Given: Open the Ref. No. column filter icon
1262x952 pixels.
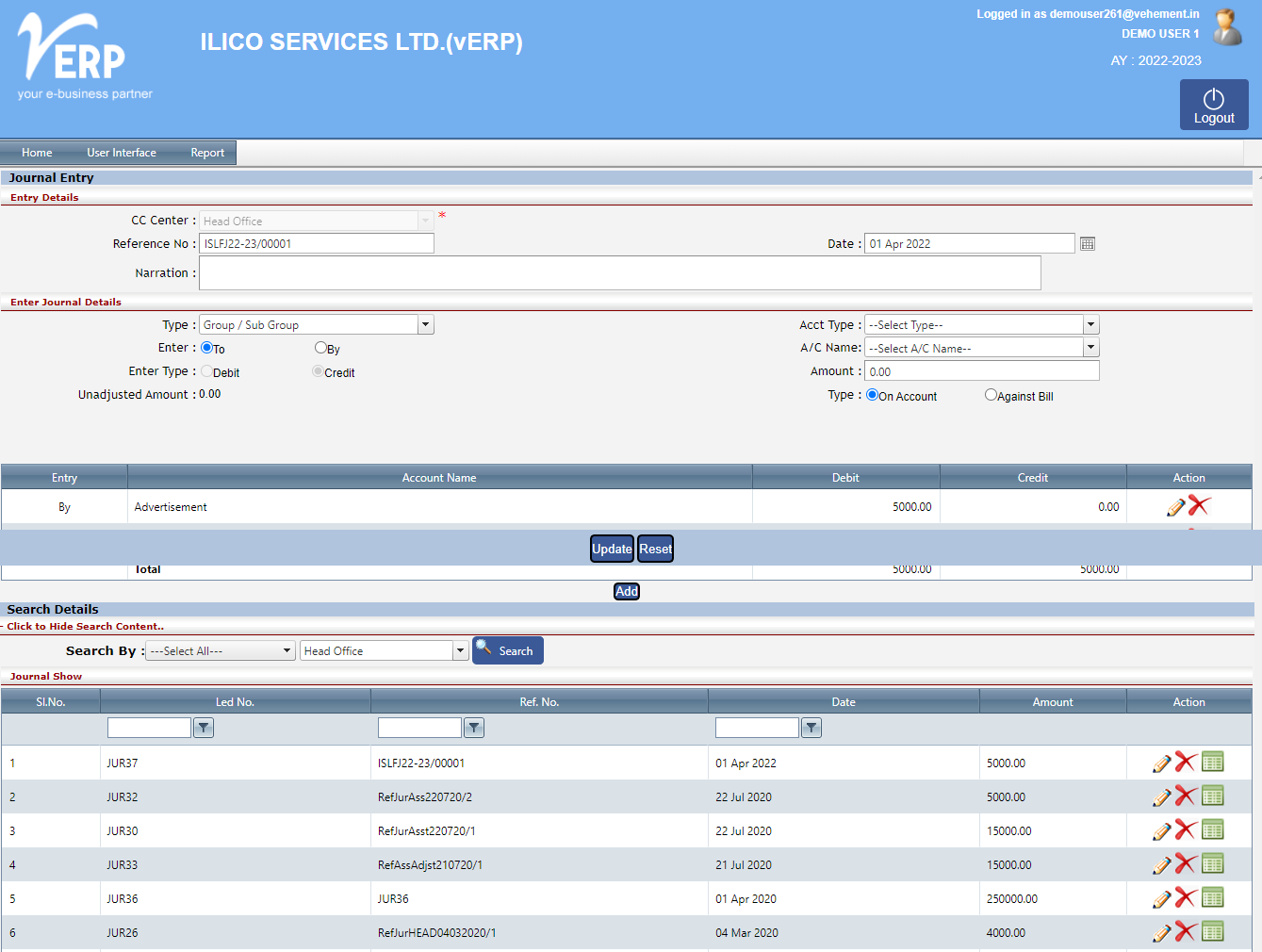Looking at the screenshot, I should 474,728.
